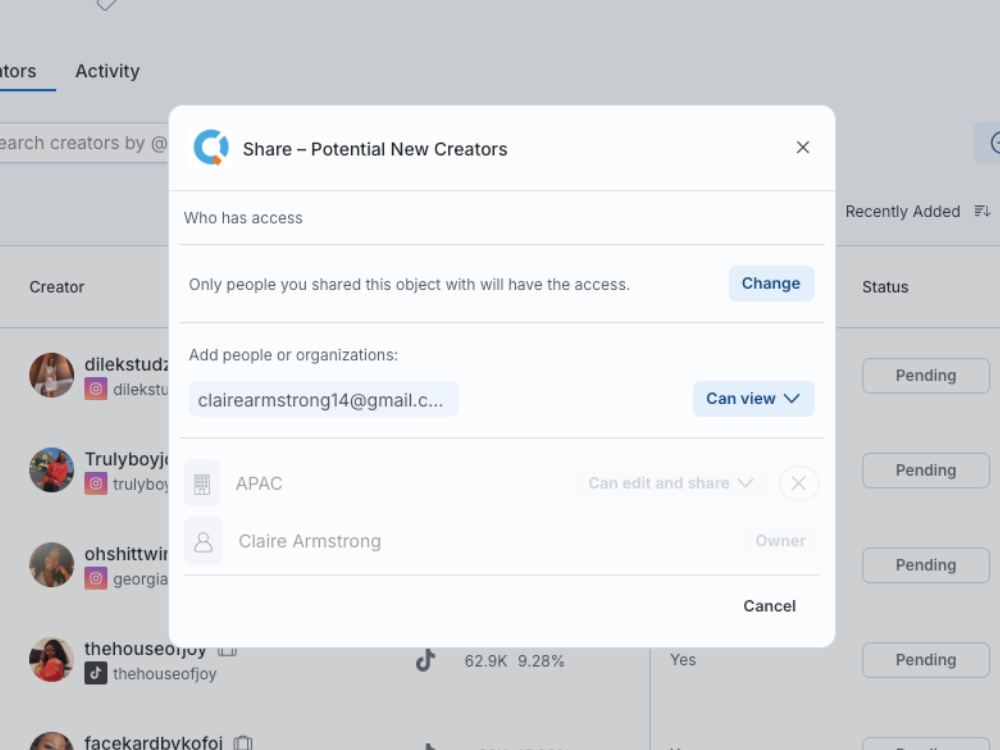
Task: Click Pending status for thehouseofjoy
Action: coord(925,660)
